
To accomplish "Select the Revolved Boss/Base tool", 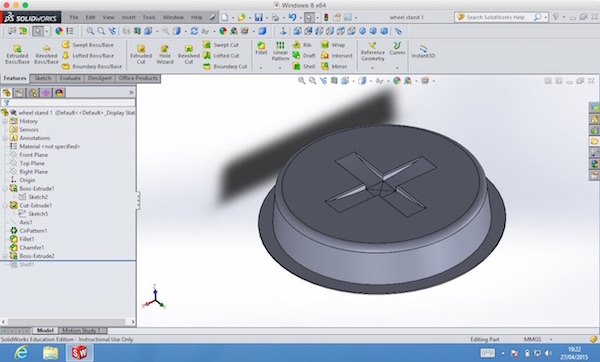I will 46,54.
